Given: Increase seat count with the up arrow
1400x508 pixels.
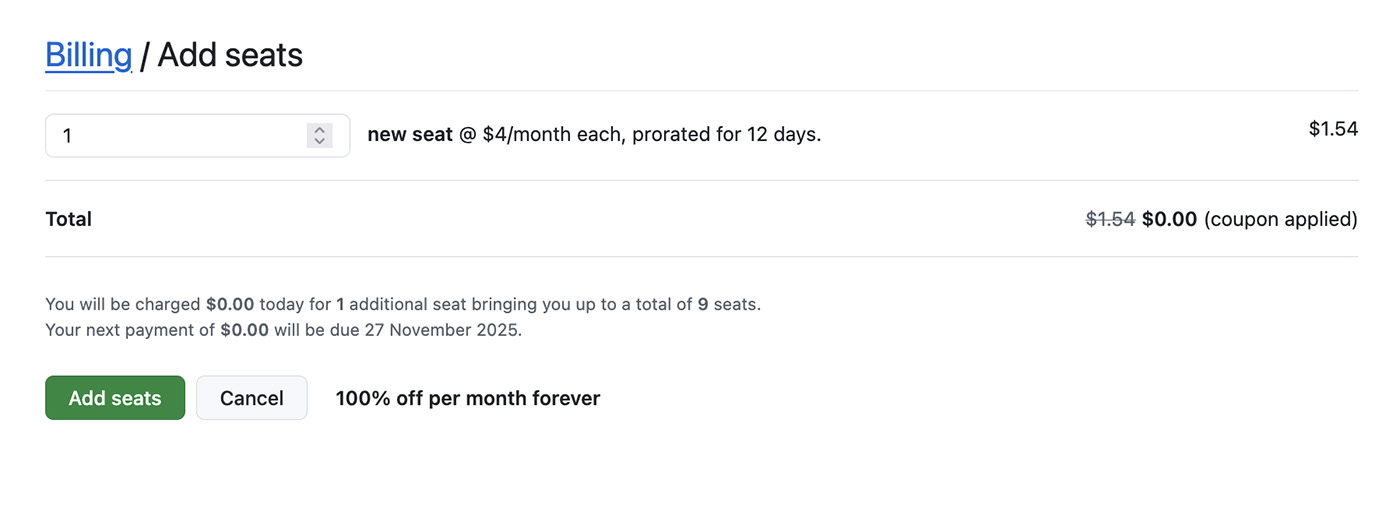Looking at the screenshot, I should [x=319, y=129].
